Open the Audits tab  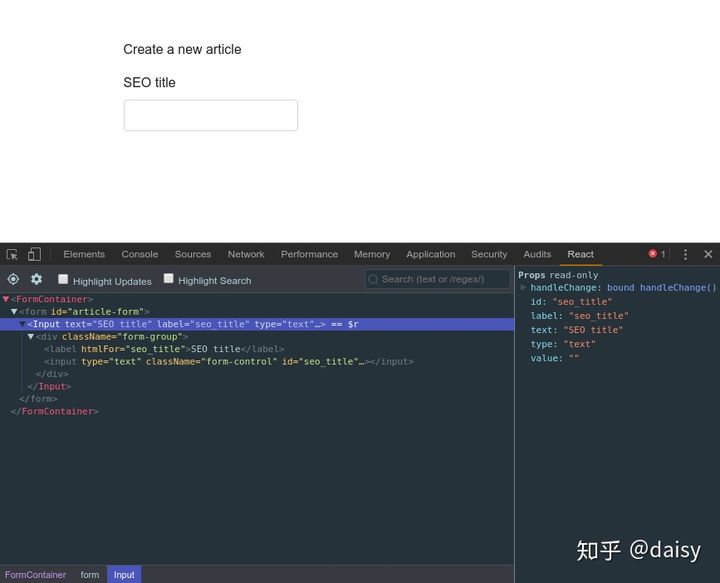tap(537, 254)
